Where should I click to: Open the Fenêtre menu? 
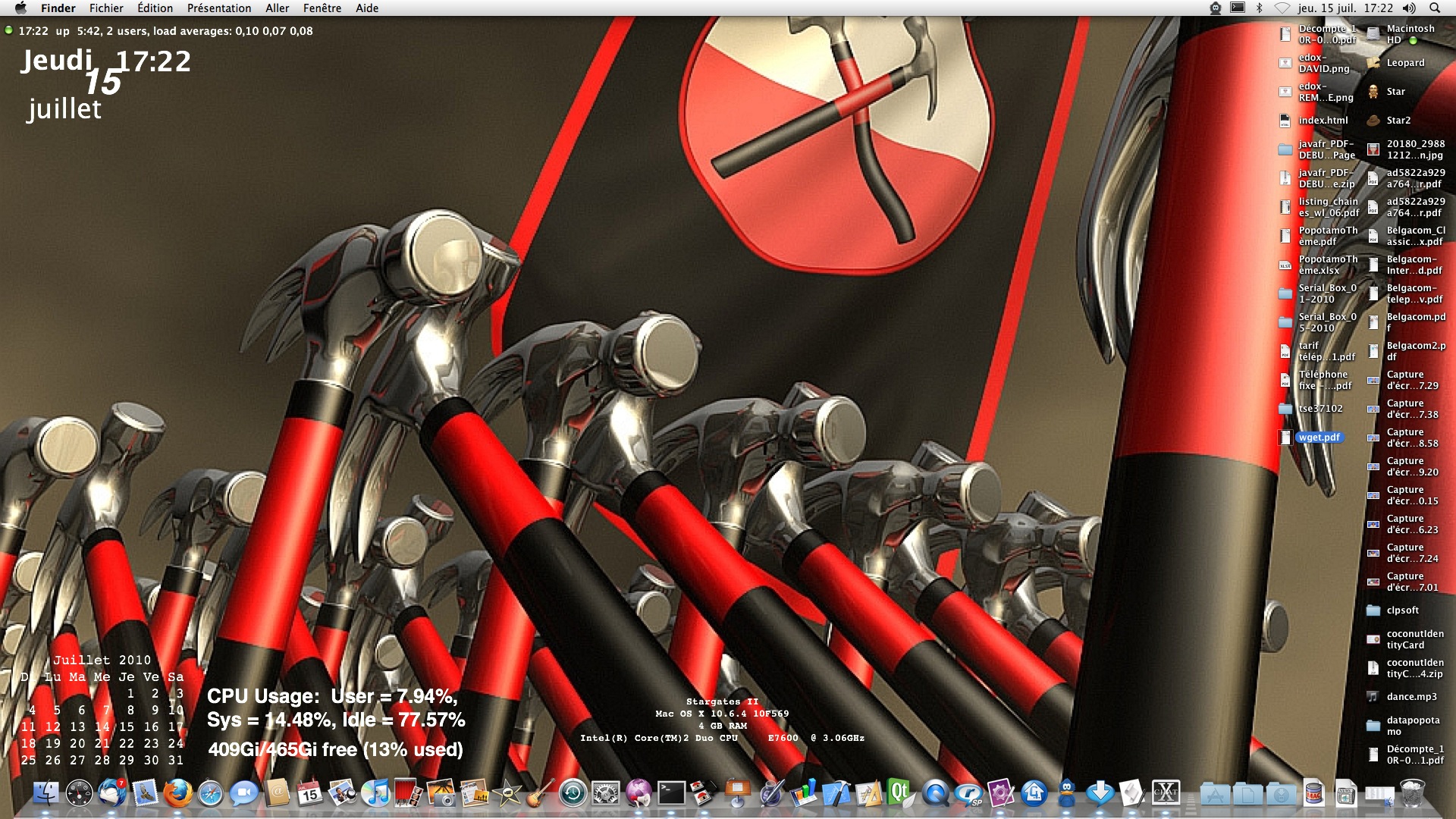tap(322, 8)
